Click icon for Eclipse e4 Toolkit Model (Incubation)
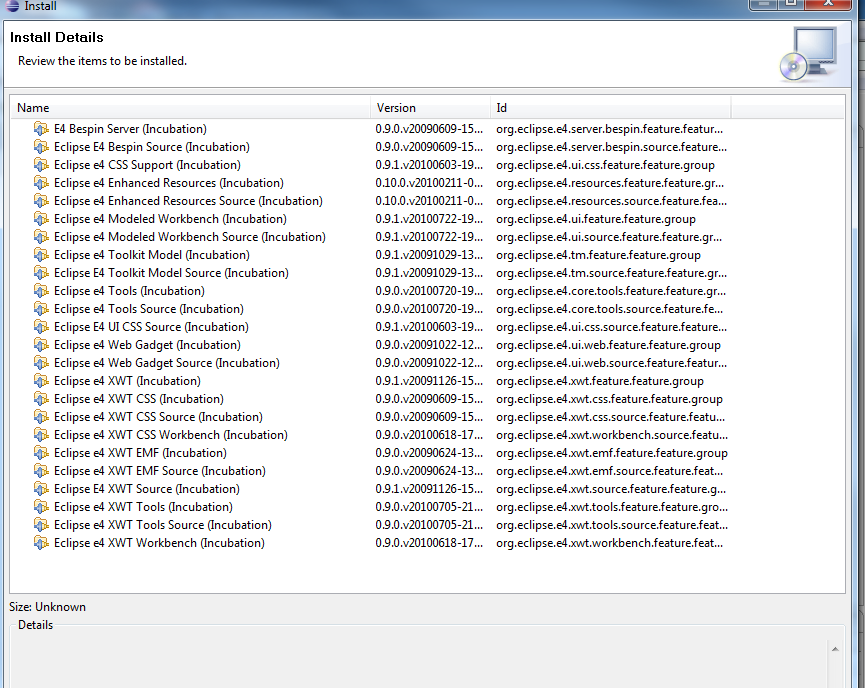The width and height of the screenshot is (865, 688). click(41, 255)
